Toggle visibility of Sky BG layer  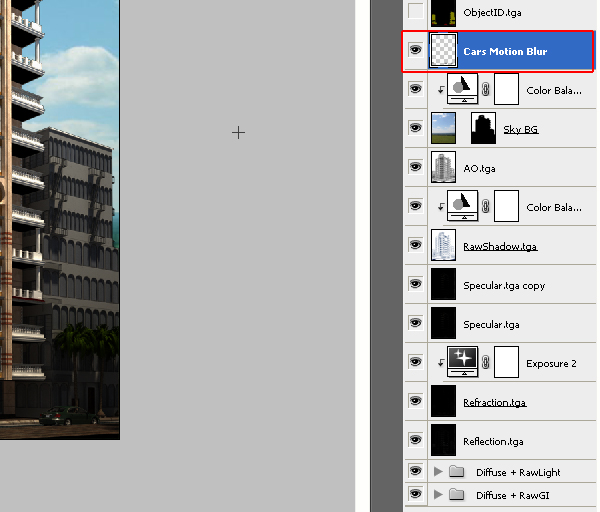[x=416, y=127]
